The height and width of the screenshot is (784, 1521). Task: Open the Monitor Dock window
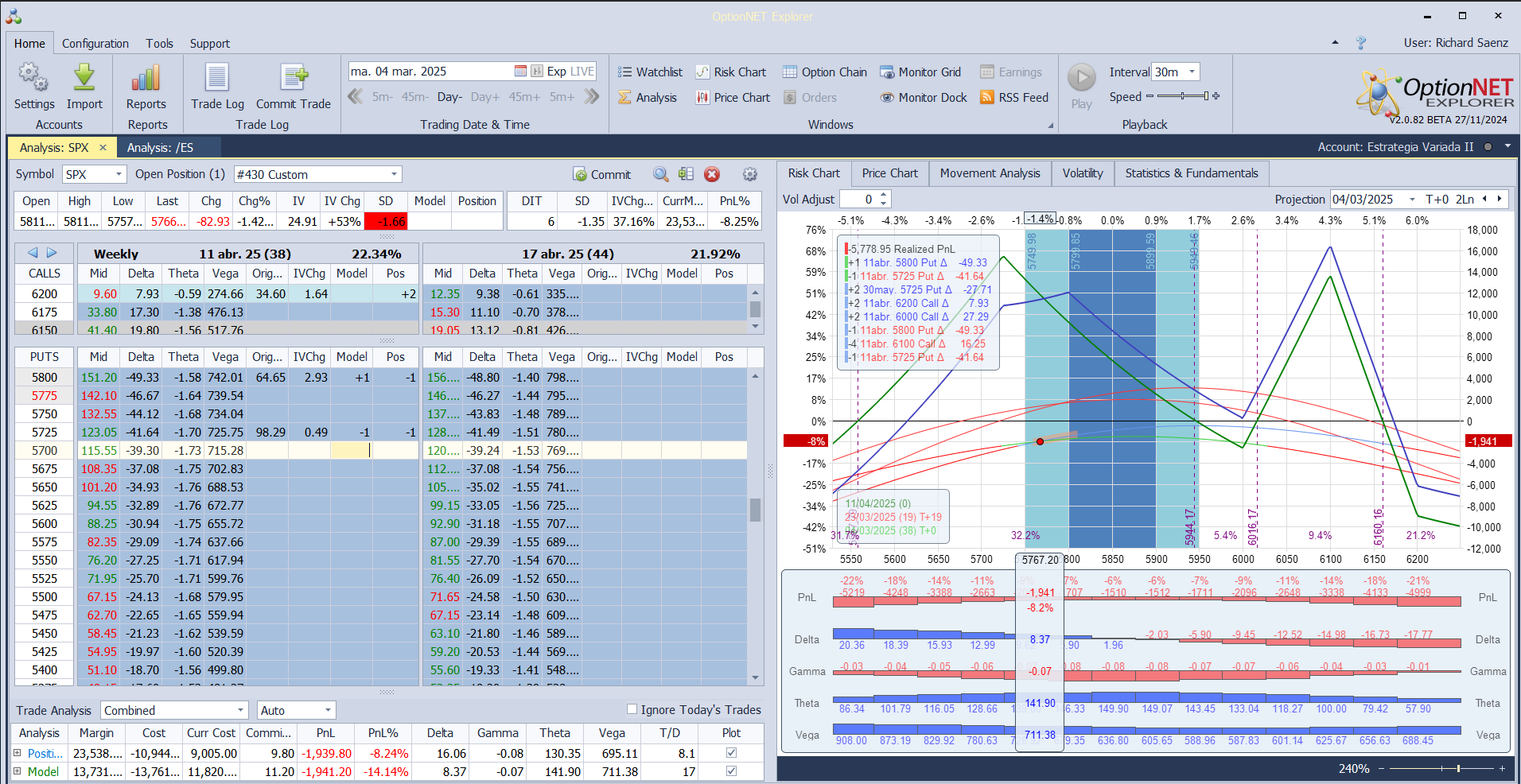[x=924, y=97]
